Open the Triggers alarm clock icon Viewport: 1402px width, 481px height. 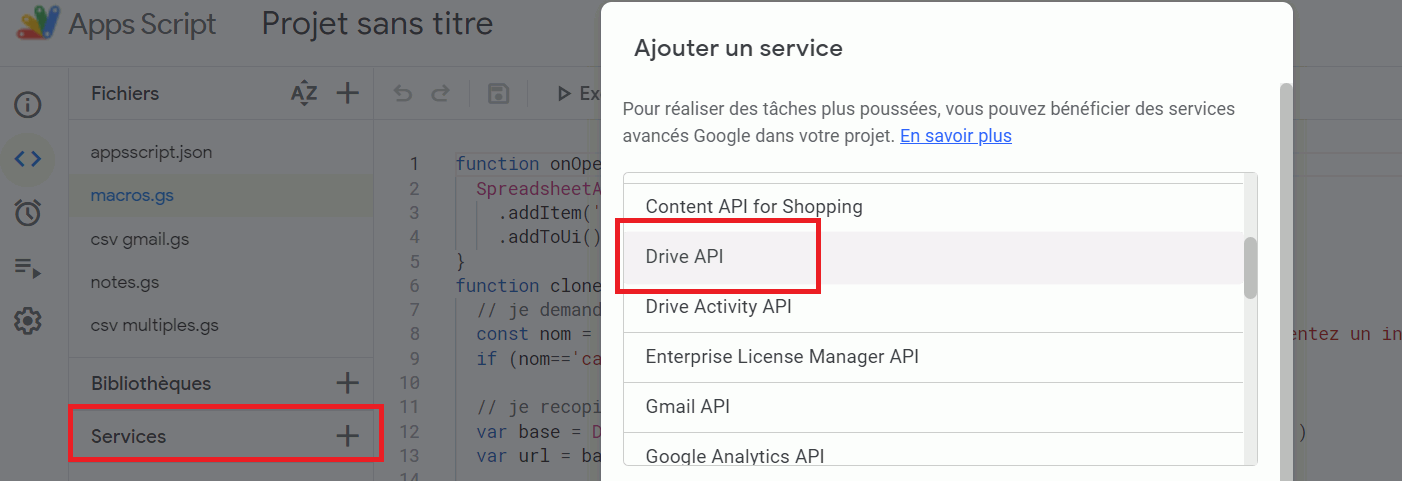[28, 212]
